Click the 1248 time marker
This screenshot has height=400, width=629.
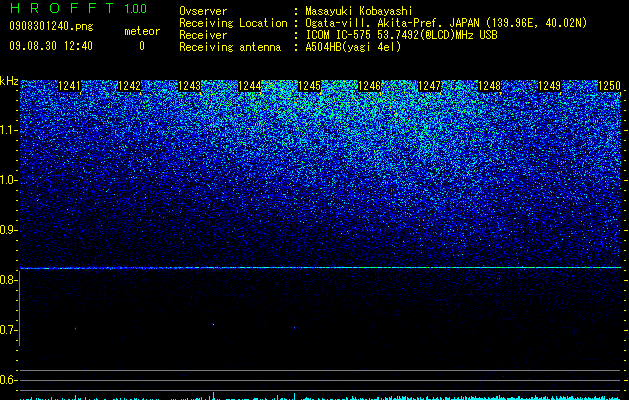(x=490, y=86)
